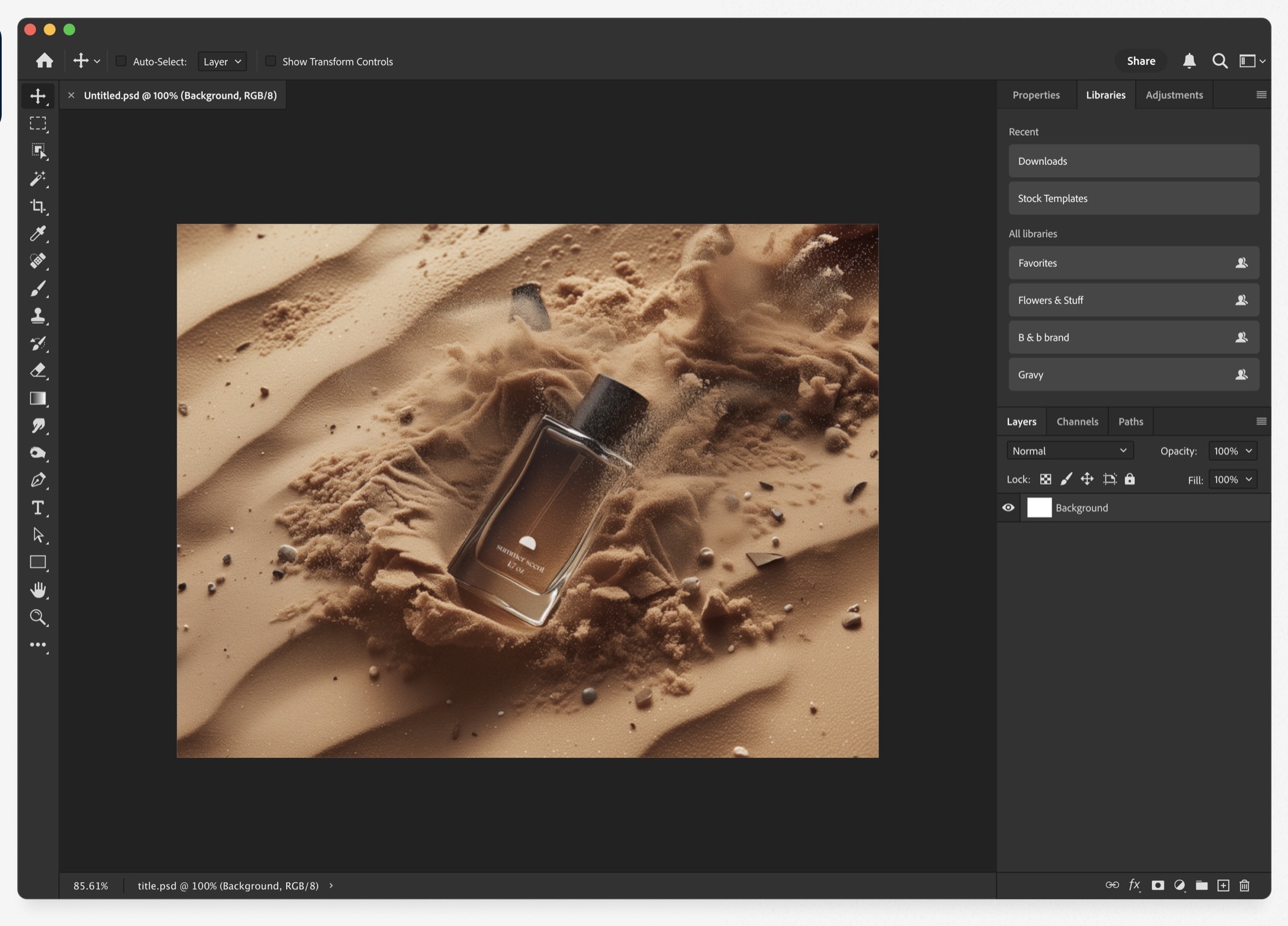Click the Share button
Image resolution: width=1288 pixels, height=926 pixels.
click(x=1141, y=61)
